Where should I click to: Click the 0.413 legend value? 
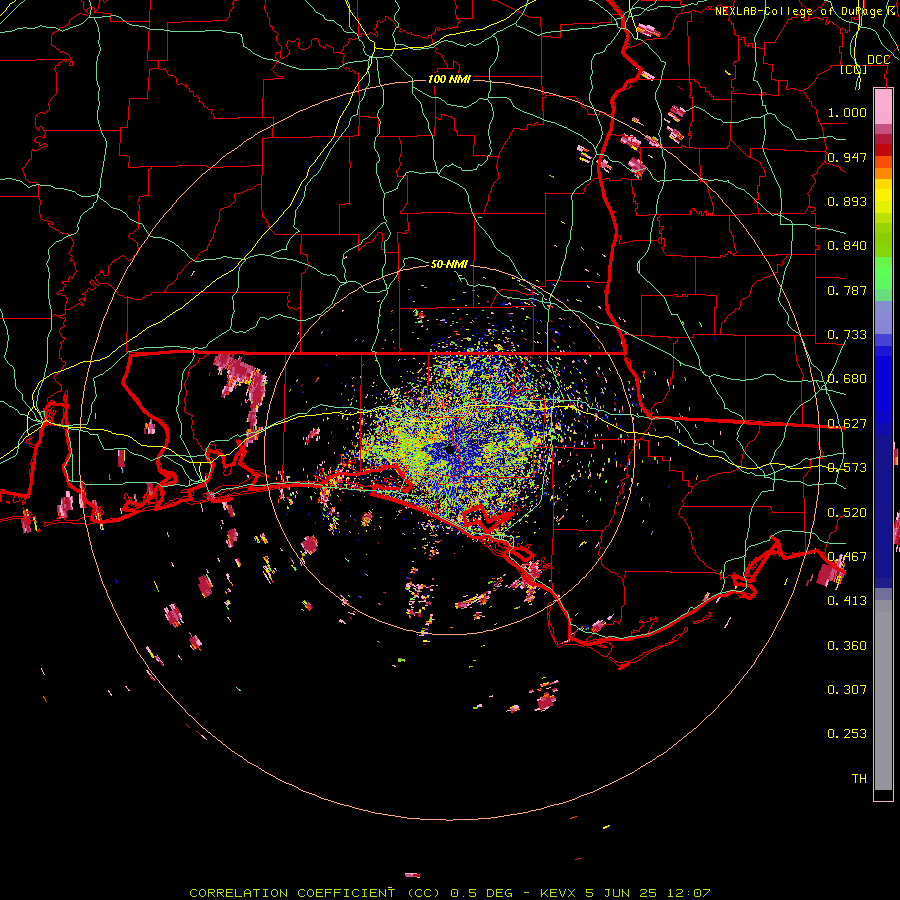pyautogui.click(x=847, y=601)
